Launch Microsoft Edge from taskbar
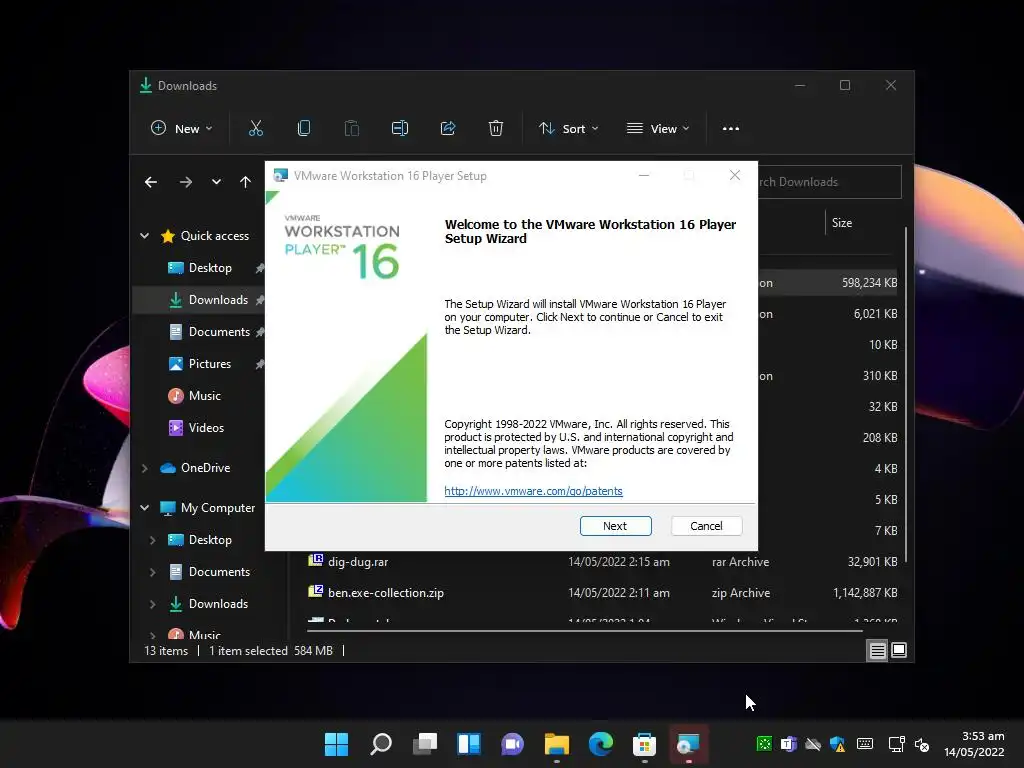Viewport: 1024px width, 768px height. [x=601, y=744]
